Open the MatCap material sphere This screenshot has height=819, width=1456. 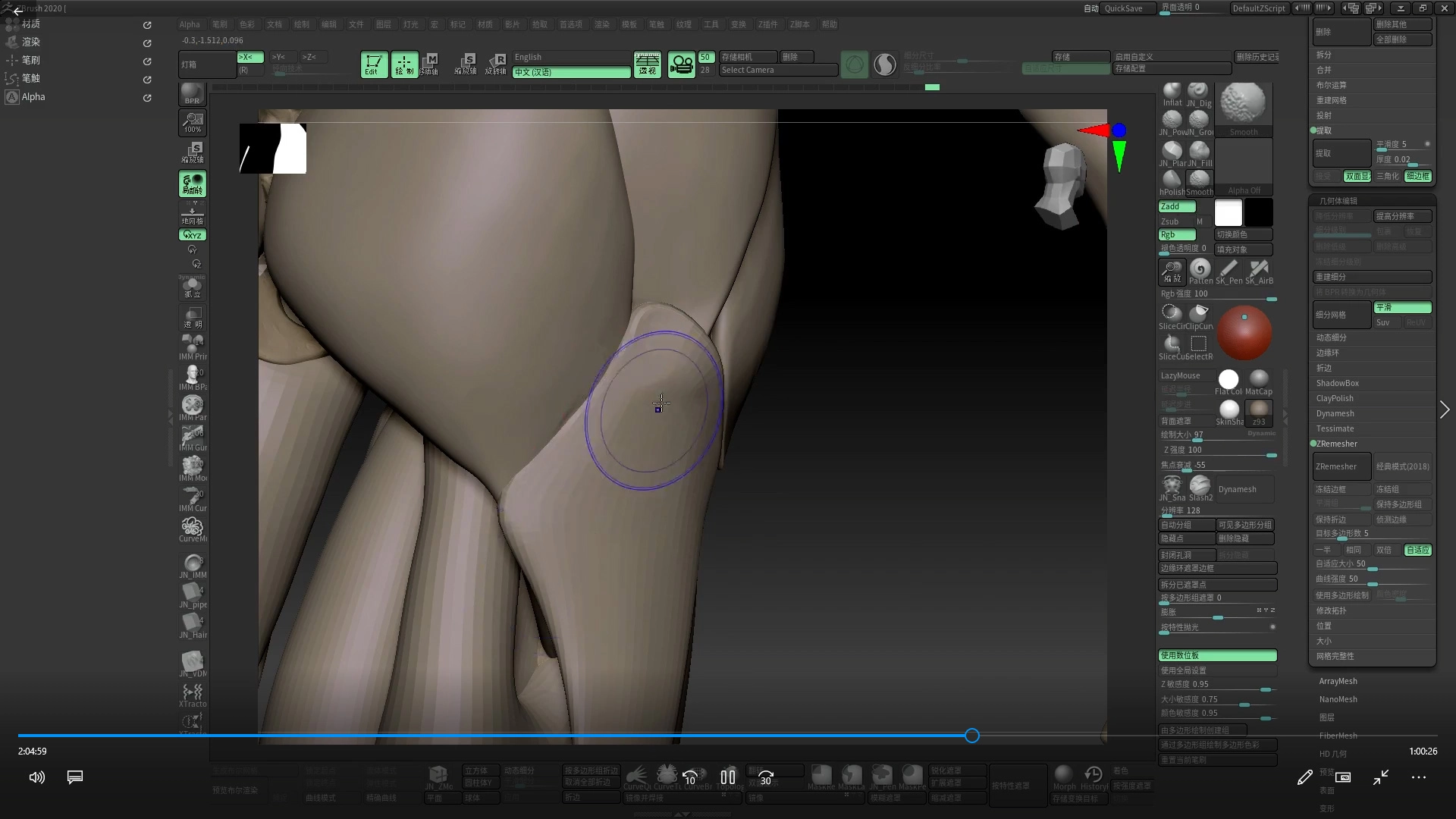[x=1259, y=380]
